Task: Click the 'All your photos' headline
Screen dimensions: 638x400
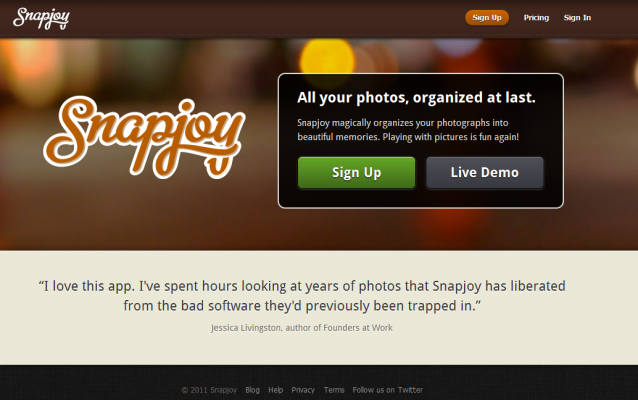Action: point(416,98)
